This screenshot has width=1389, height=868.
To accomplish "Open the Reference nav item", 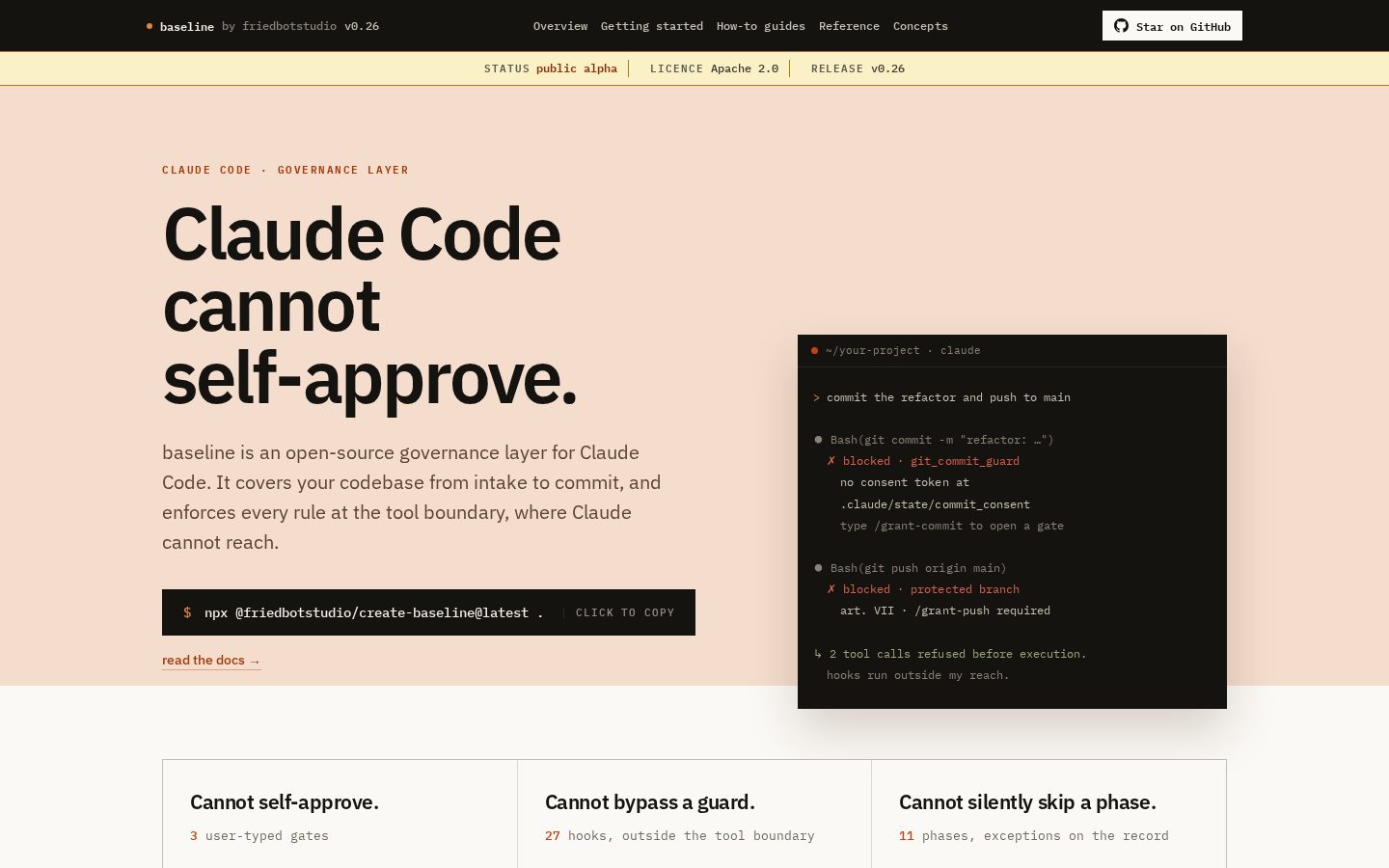I will [x=849, y=26].
